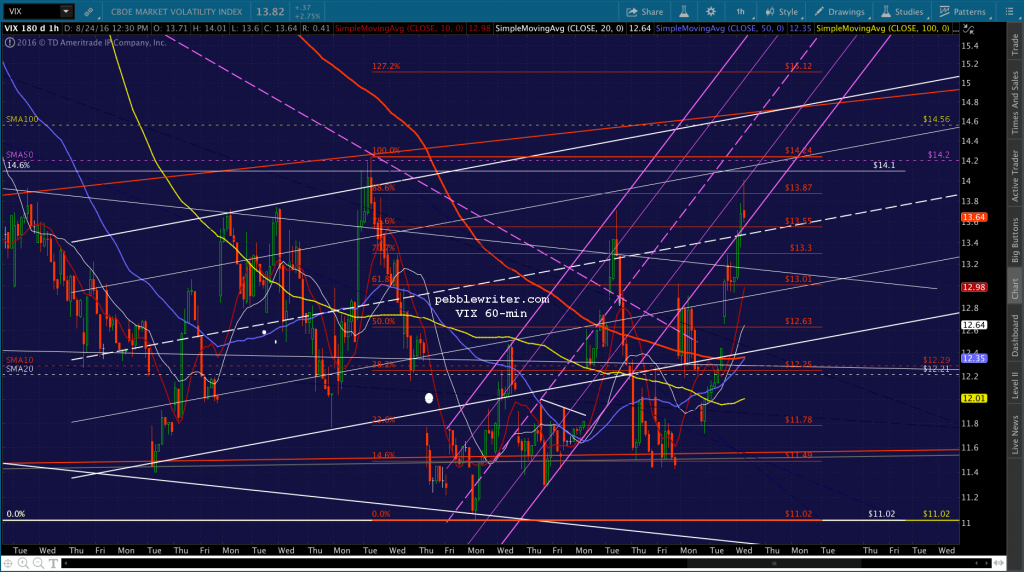The width and height of the screenshot is (1024, 572).
Task: Click the 13.82 last price in the header
Action: coord(270,12)
